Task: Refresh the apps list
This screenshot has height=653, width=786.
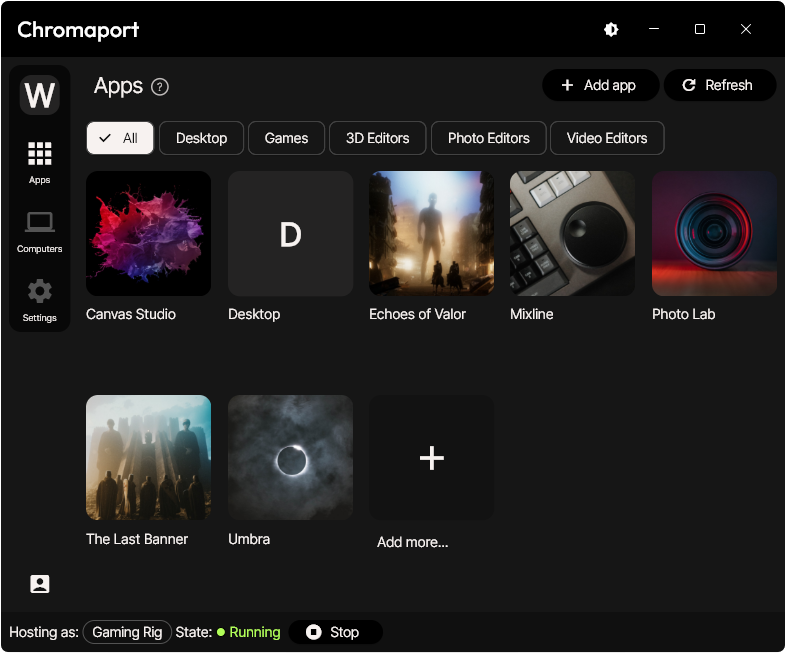Action: (719, 85)
